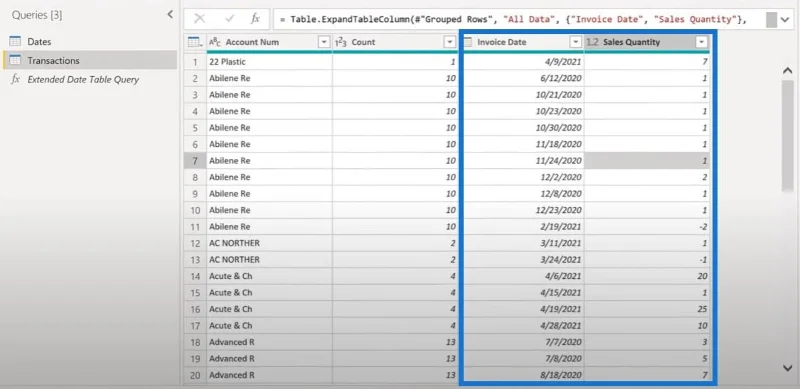Click the data type icon of Invoice Date
This screenshot has height=389, width=800.
click(x=468, y=42)
